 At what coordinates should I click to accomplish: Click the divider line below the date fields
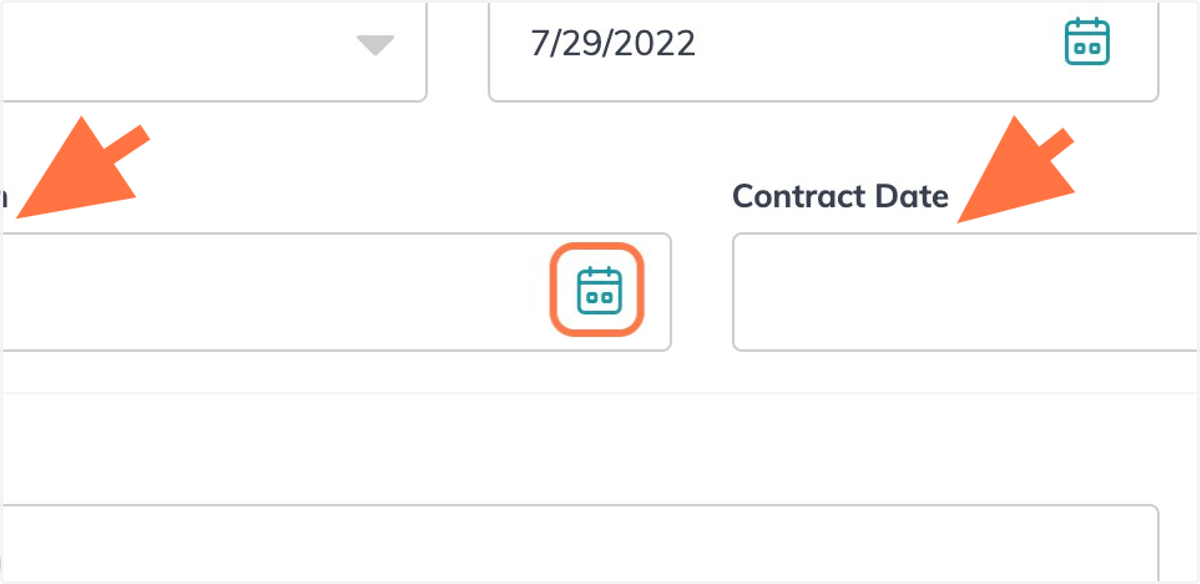(x=600, y=392)
